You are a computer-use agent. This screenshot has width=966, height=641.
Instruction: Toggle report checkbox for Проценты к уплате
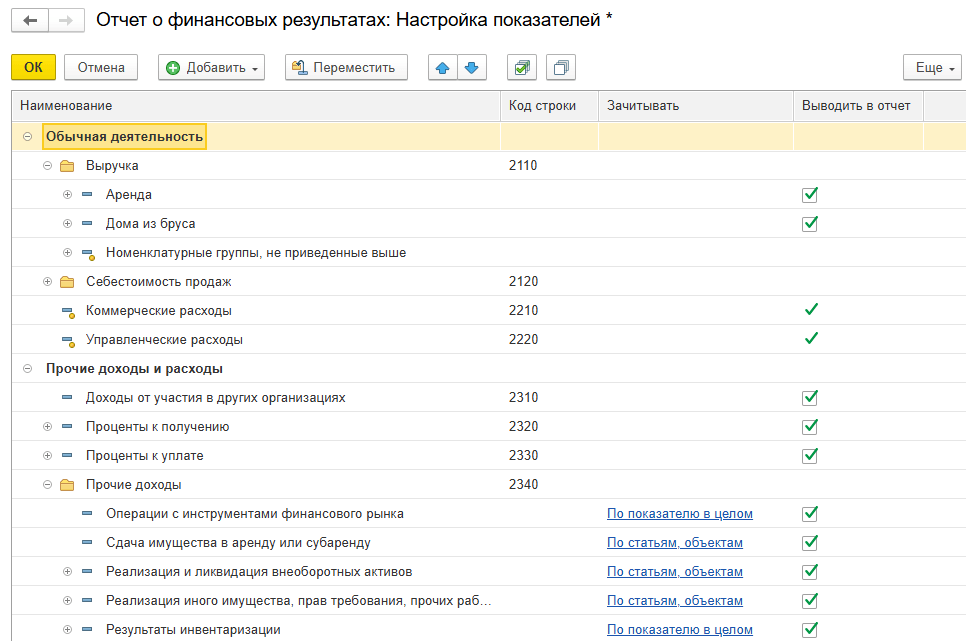tap(810, 456)
